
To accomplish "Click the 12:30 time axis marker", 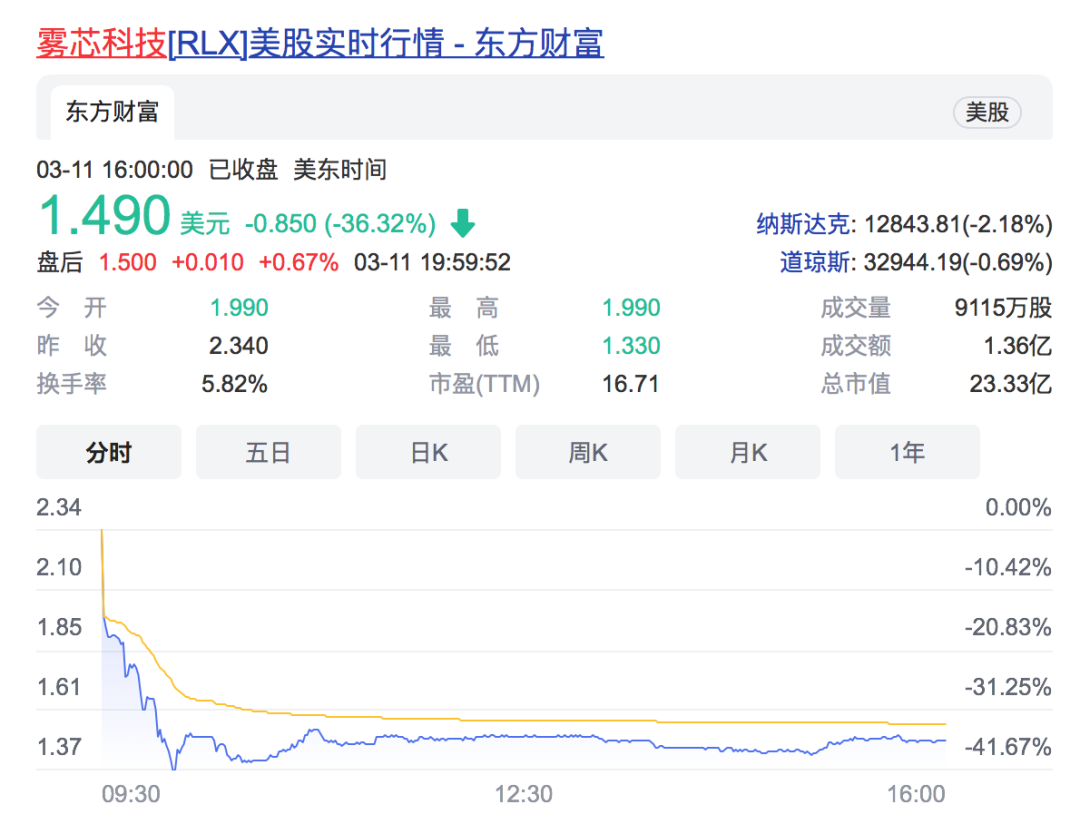I will tap(524, 794).
